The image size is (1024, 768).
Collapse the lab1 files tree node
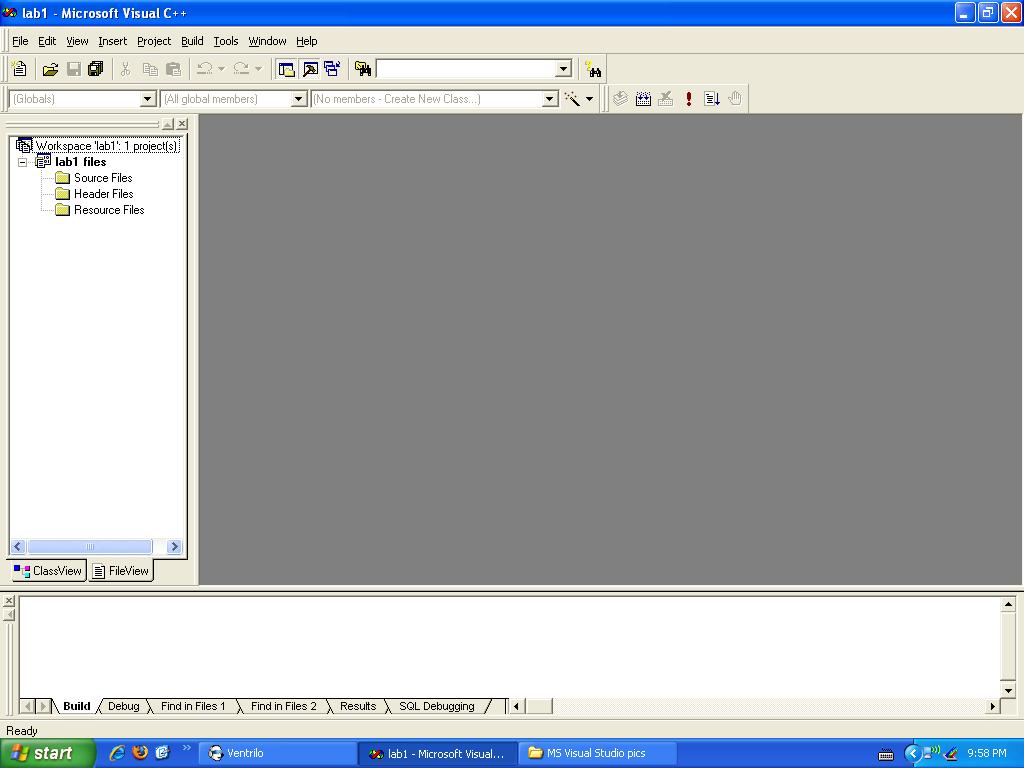(23, 162)
